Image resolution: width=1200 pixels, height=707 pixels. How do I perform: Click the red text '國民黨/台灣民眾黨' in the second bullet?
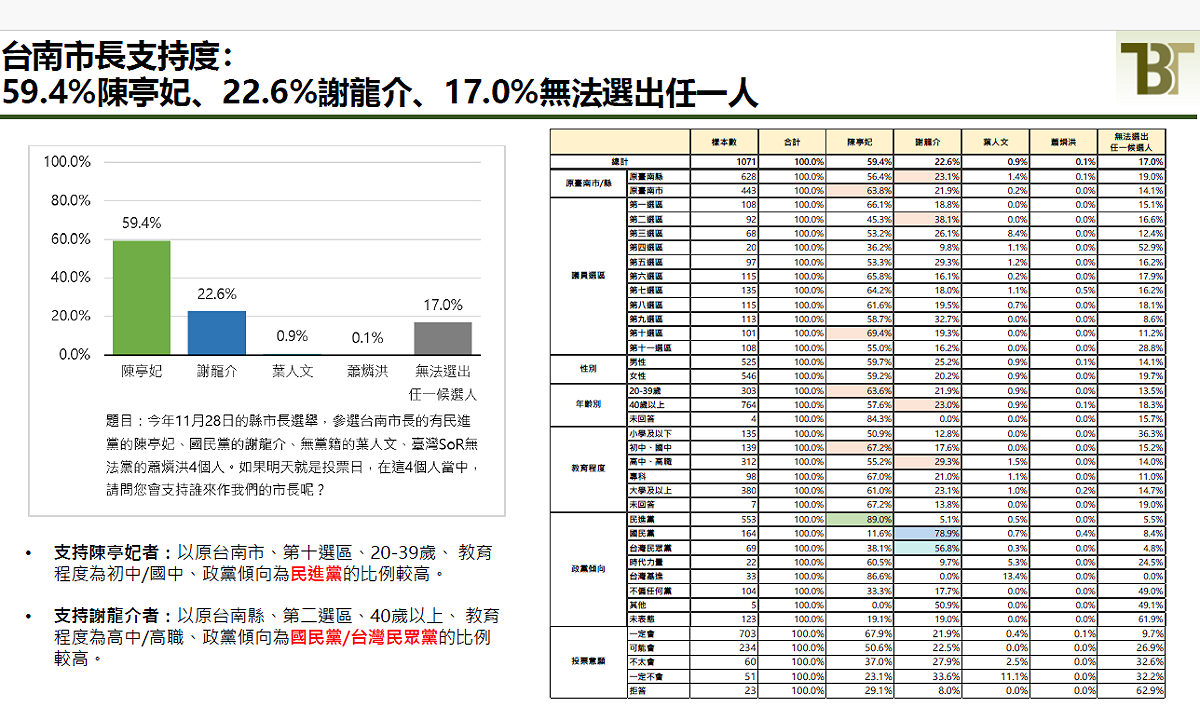[363, 639]
